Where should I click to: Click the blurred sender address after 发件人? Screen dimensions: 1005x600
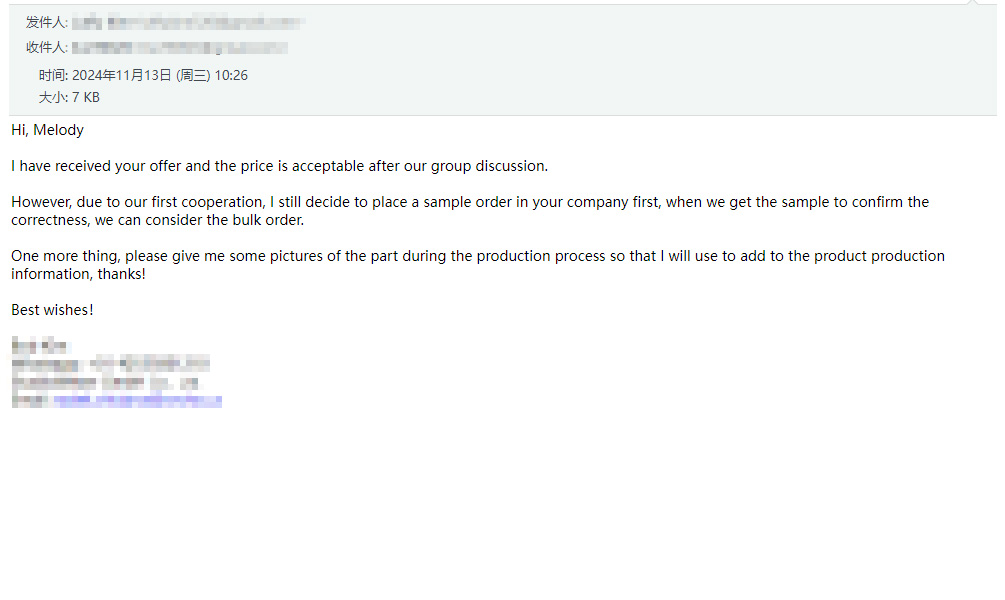(188, 23)
